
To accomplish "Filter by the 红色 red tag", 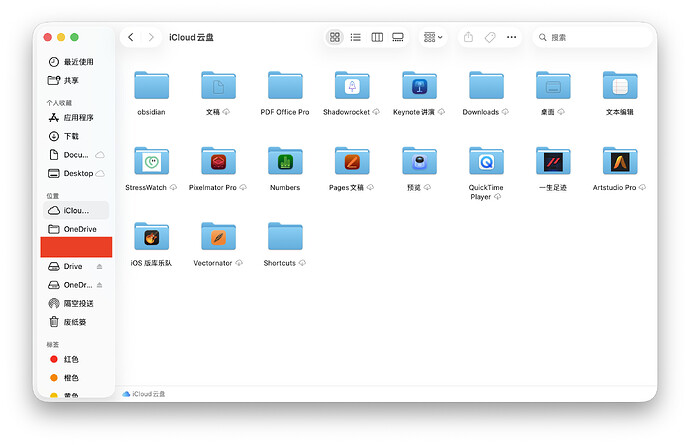I will click(x=76, y=360).
